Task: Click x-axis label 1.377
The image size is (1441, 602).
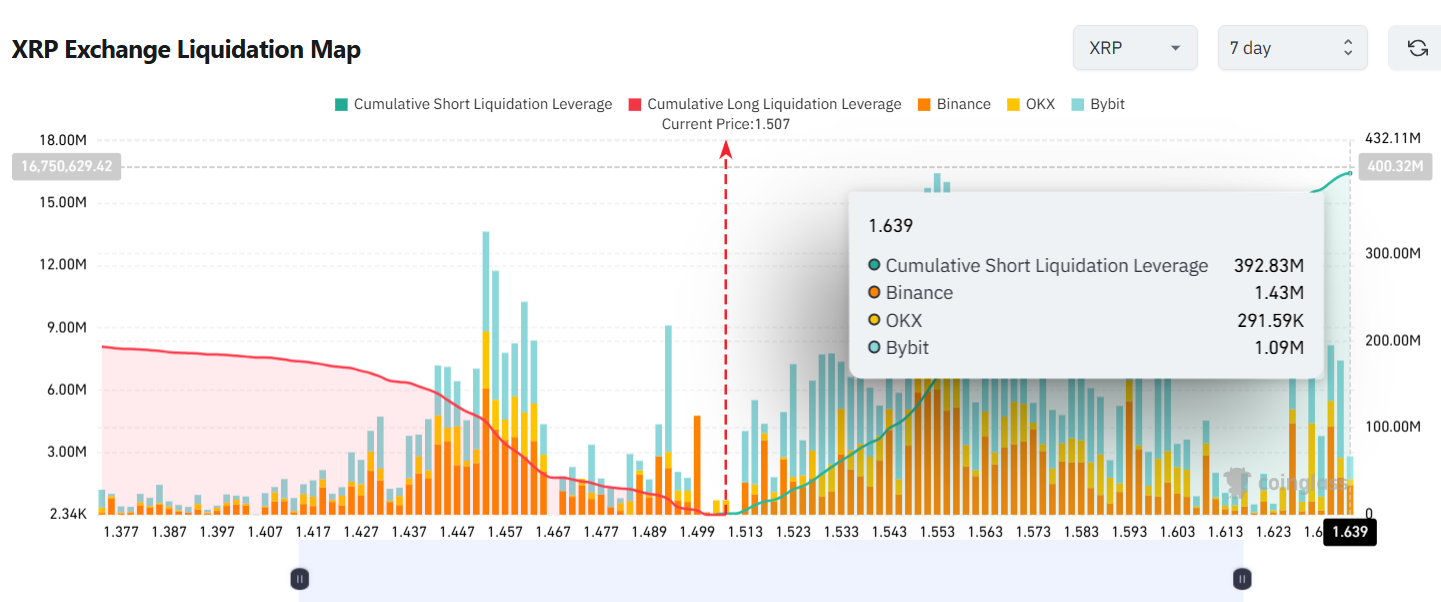Action: tap(121, 532)
